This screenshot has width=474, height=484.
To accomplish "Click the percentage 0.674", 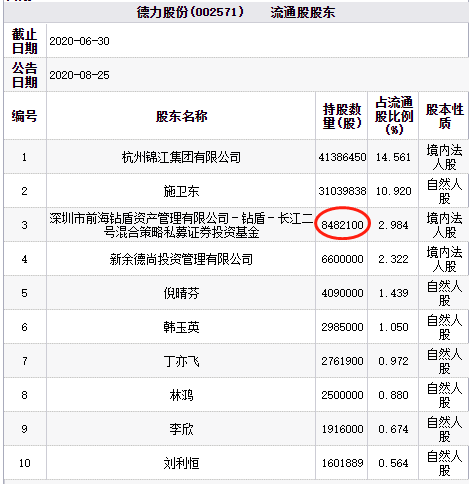I will pos(393,429).
